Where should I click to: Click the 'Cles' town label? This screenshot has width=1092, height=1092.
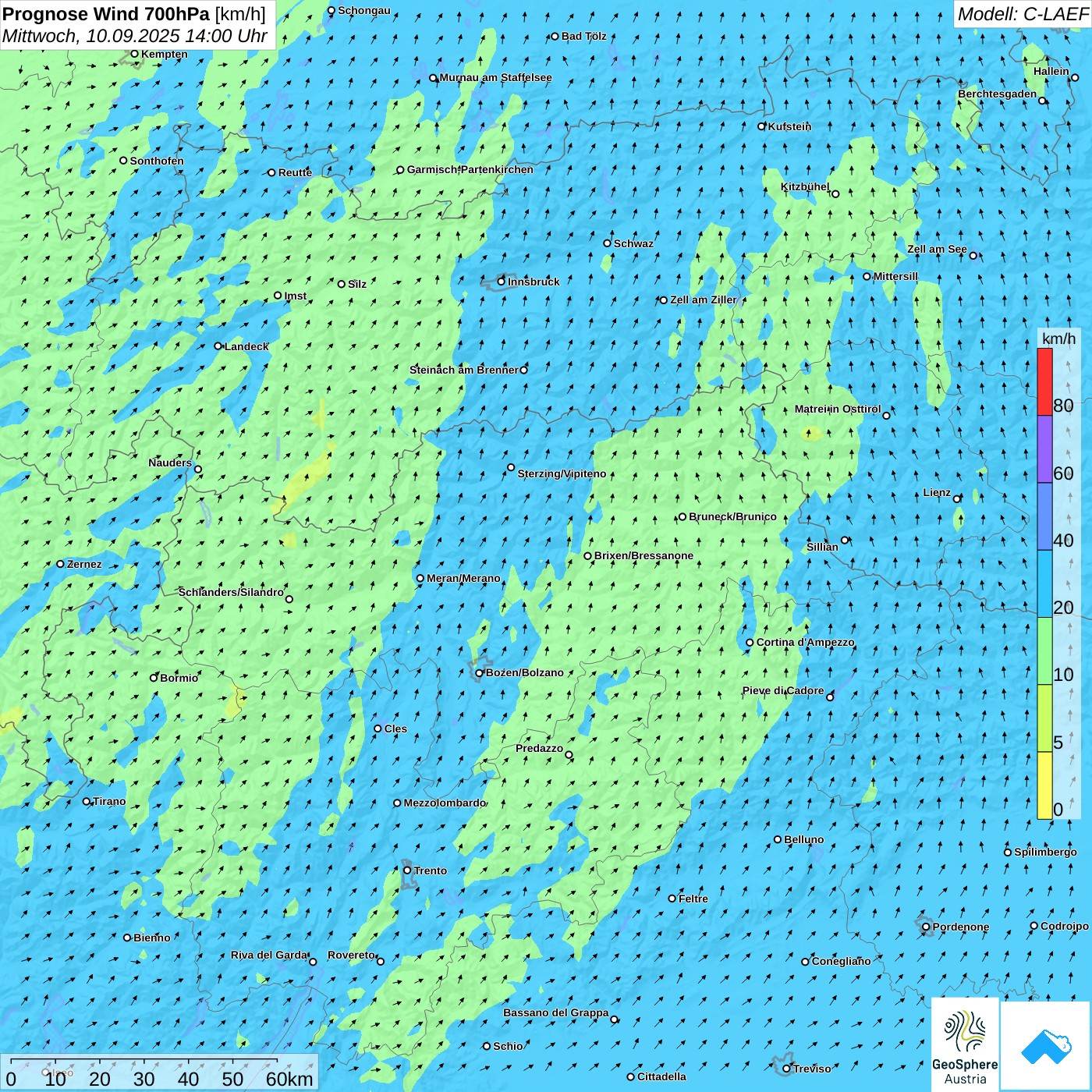click(395, 729)
